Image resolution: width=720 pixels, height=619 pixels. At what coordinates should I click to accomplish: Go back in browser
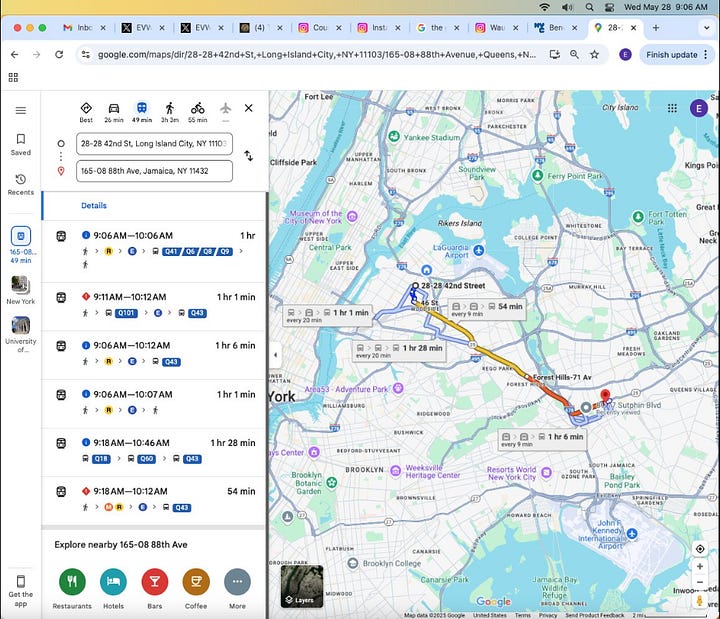pyautogui.click(x=15, y=55)
